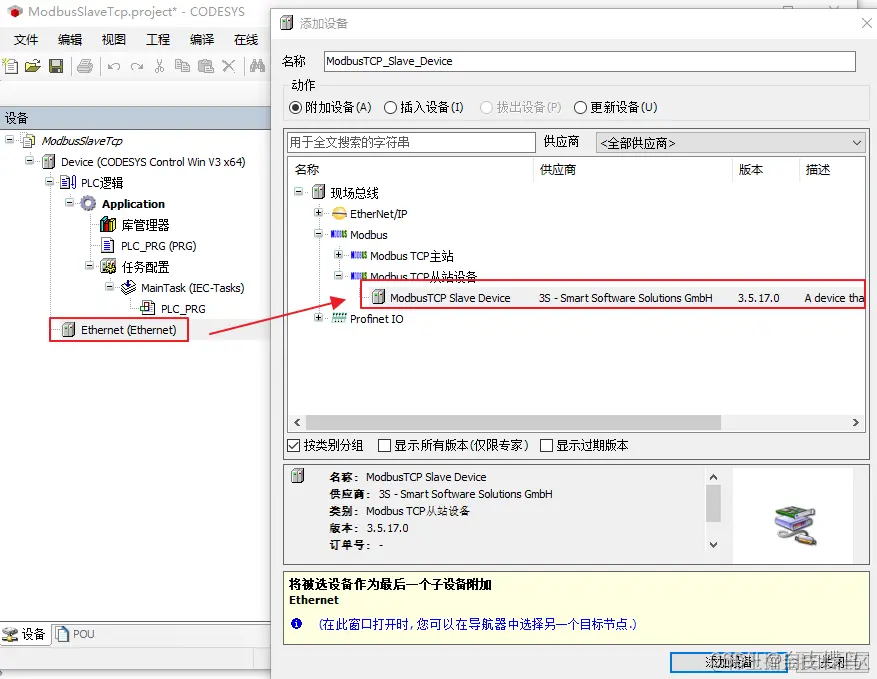Click the Paste clipboard icon
This screenshot has height=679, width=877.
(x=206, y=66)
